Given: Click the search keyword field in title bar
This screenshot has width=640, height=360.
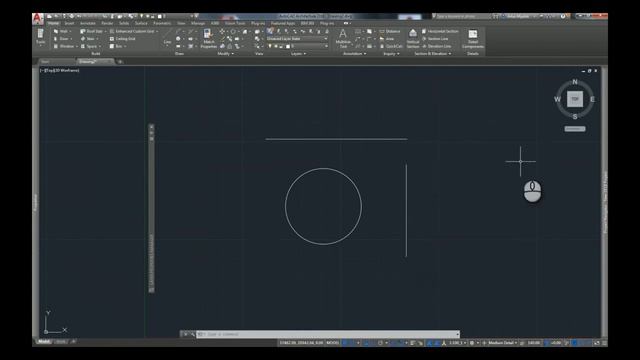Looking at the screenshot, I should (461, 17).
